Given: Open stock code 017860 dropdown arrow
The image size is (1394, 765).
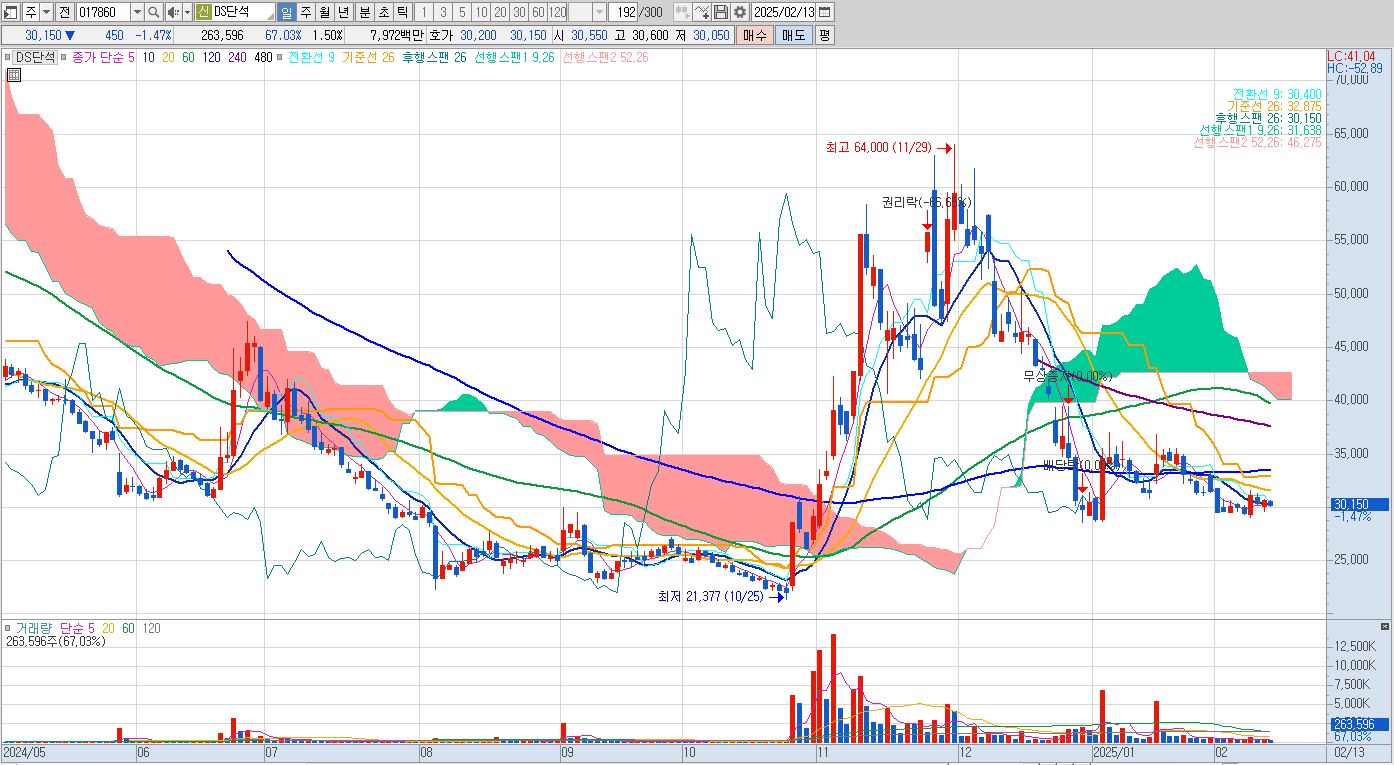Looking at the screenshot, I should [137, 12].
